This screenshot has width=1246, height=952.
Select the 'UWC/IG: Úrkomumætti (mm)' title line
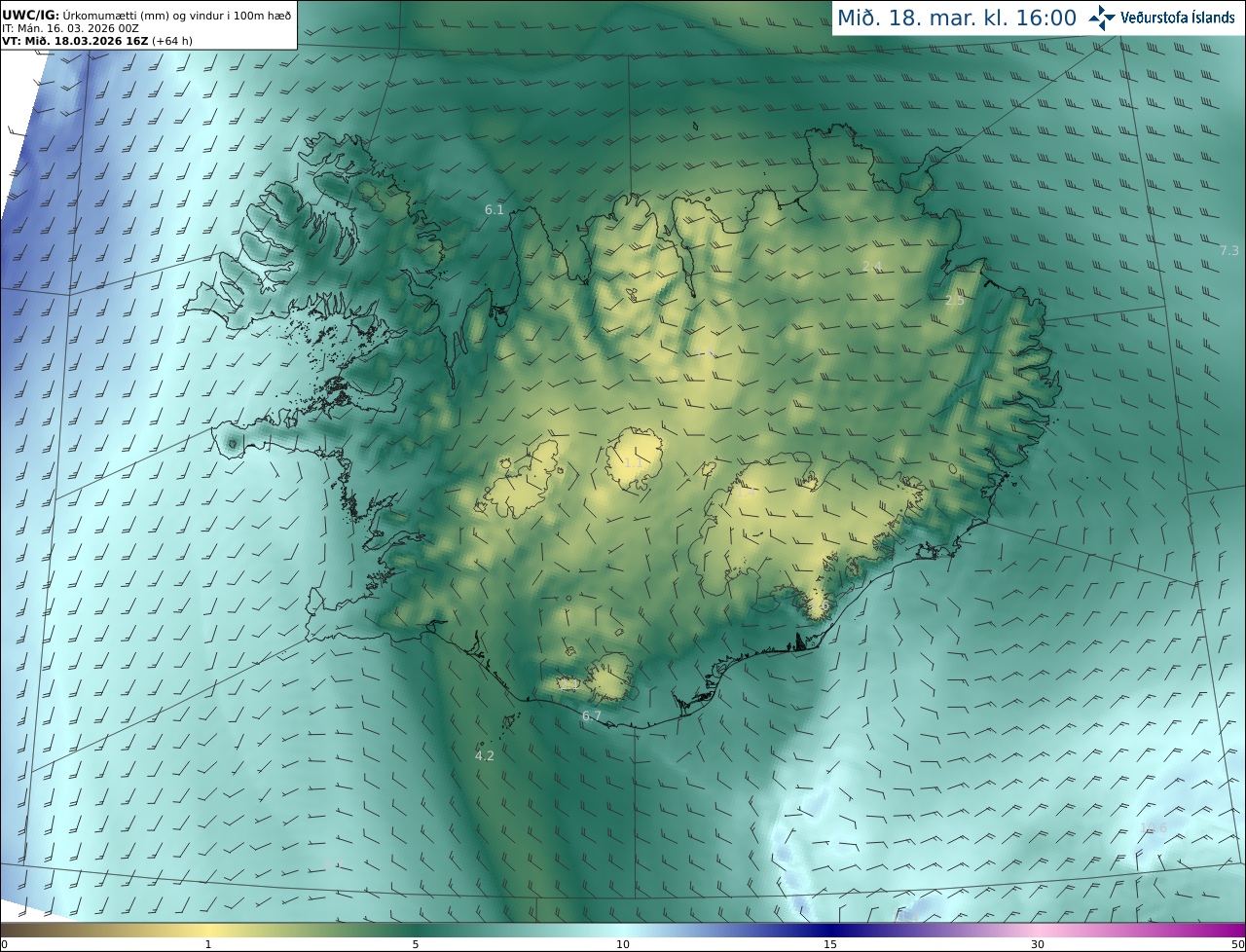tap(146, 15)
